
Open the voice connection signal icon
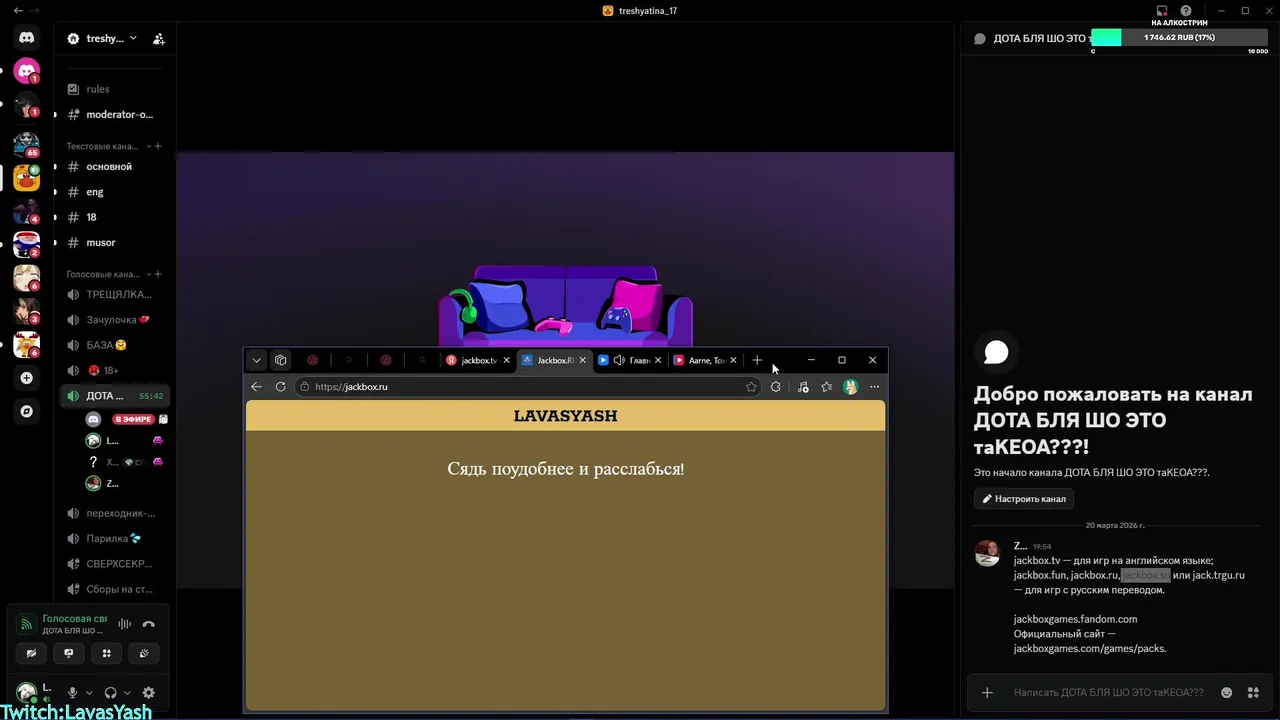click(x=27, y=624)
